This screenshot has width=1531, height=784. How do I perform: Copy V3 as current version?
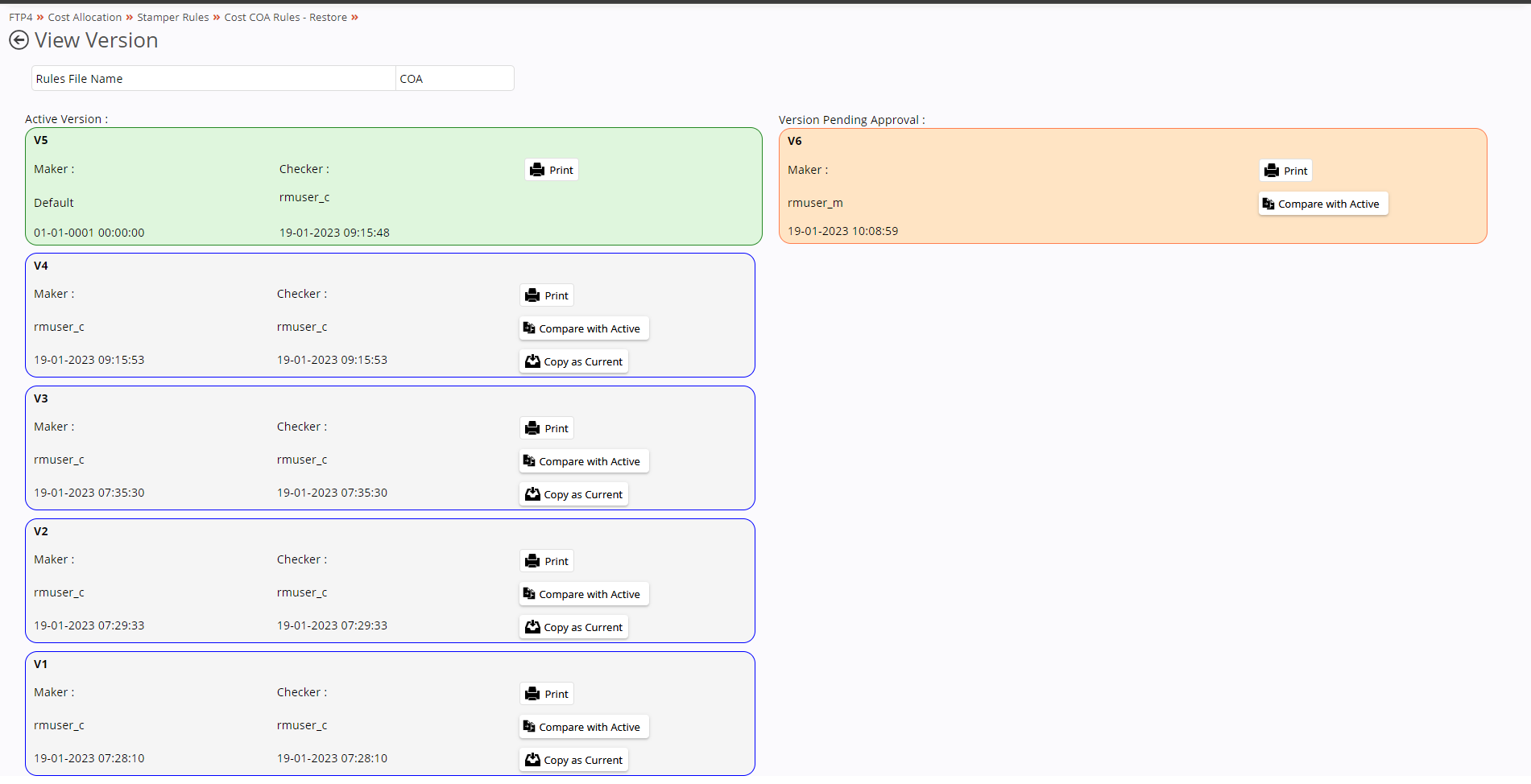pos(573,494)
